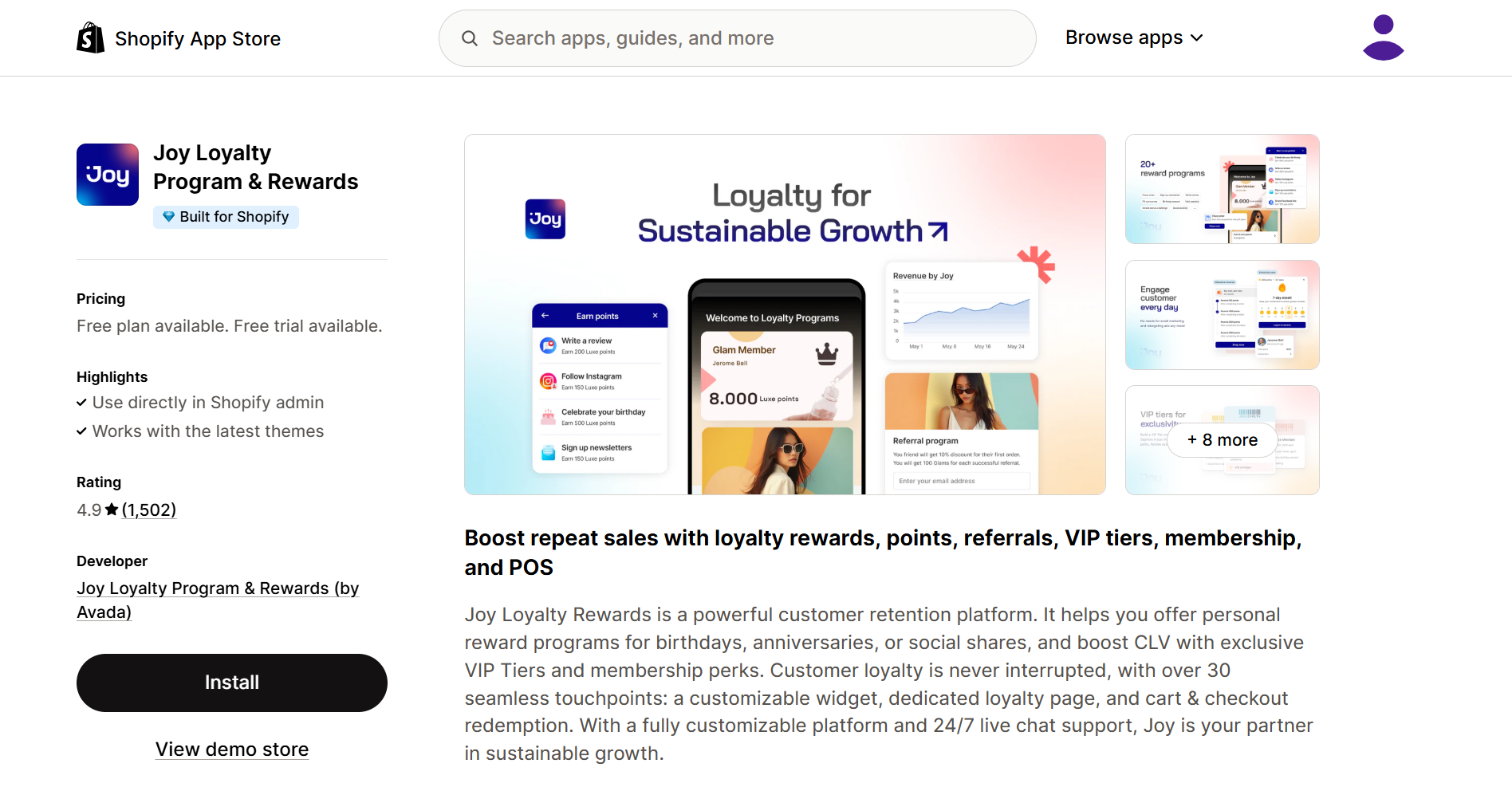1512x787 pixels.
Task: Open the Engage customer every day thumbnail
Action: 1222,315
